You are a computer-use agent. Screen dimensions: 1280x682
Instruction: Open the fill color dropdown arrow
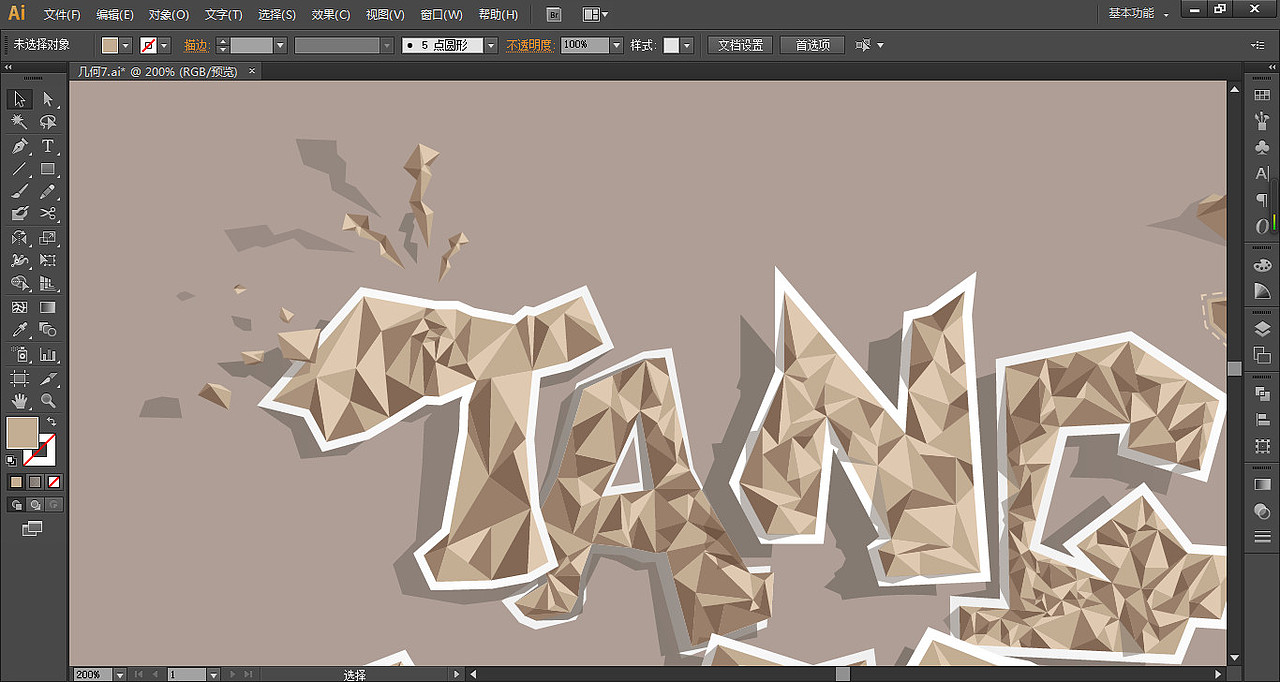[x=125, y=45]
